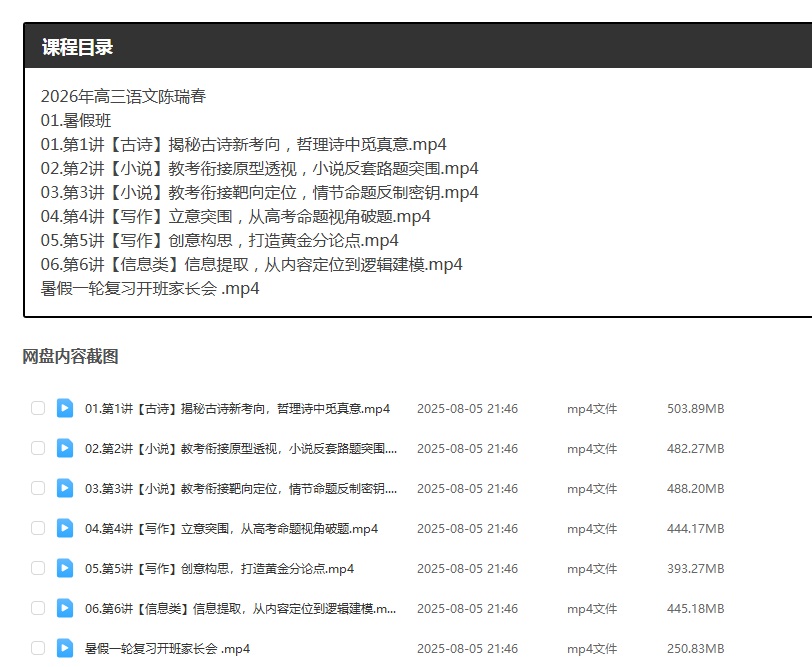The width and height of the screenshot is (812, 667).
Task: Mark the checkbox for 06.第6讲【信息类】row
Action: [x=38, y=608]
